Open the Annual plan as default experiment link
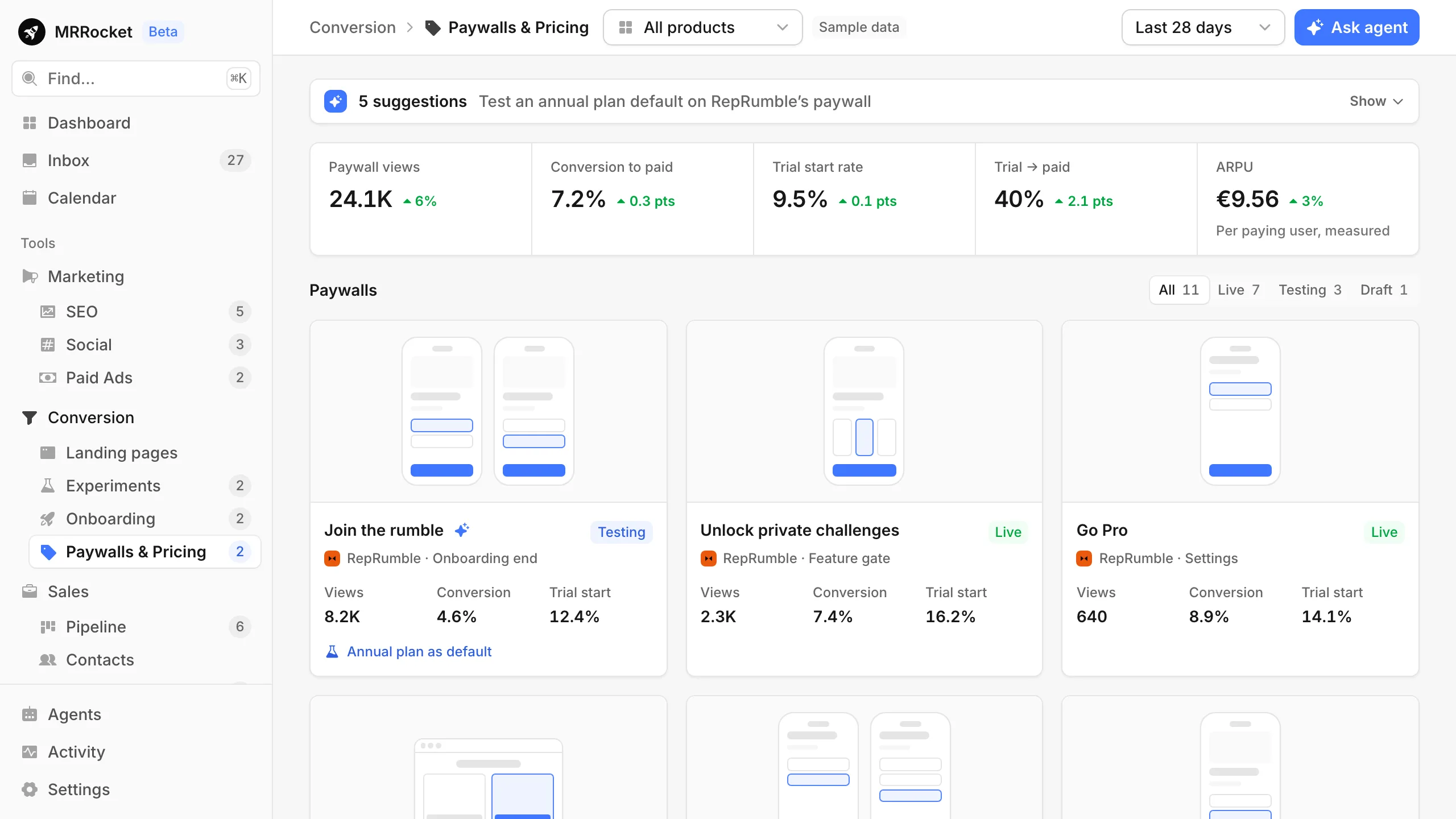Screen dimensions: 1456x819 tap(408, 652)
